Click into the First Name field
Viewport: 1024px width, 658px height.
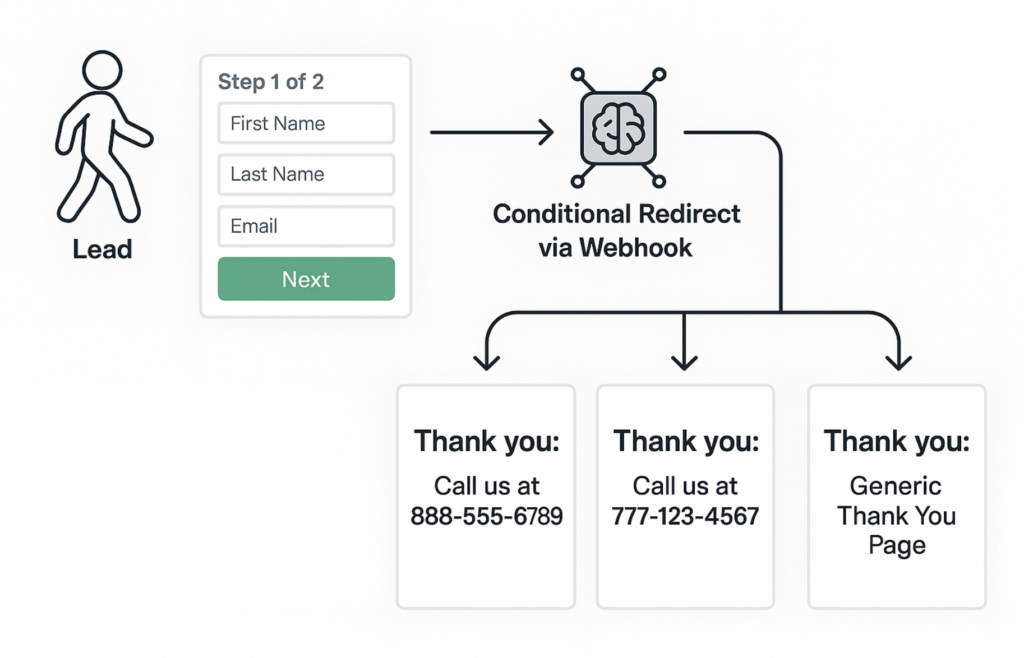(x=306, y=124)
